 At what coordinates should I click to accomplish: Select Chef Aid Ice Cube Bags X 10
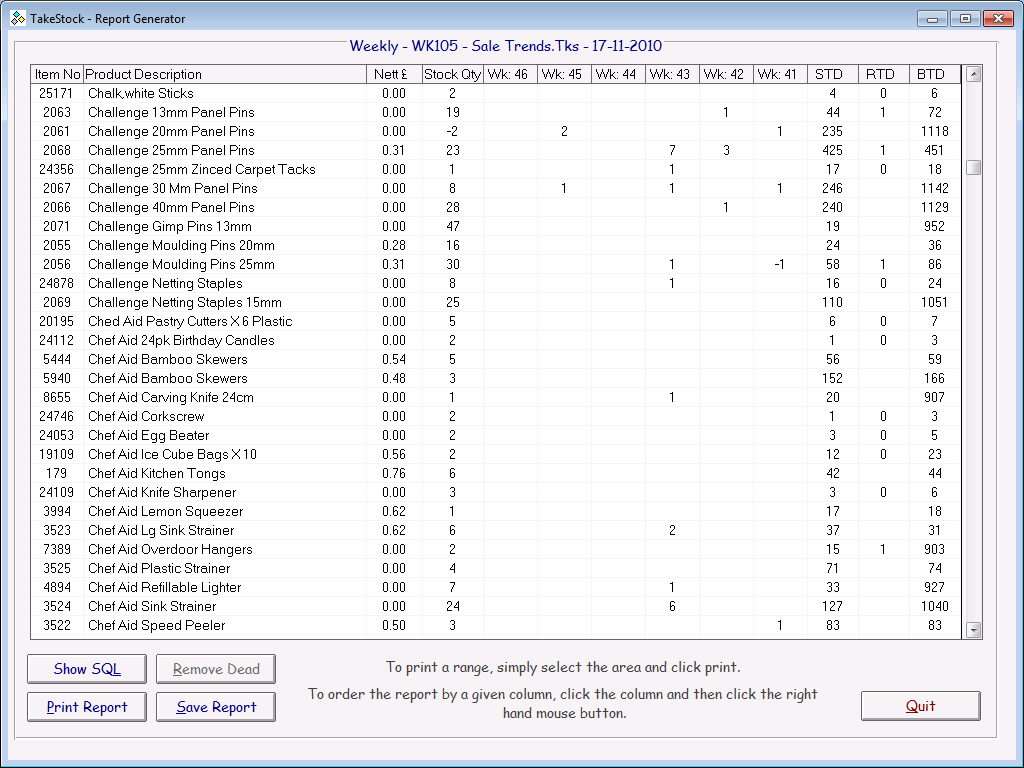tap(172, 454)
